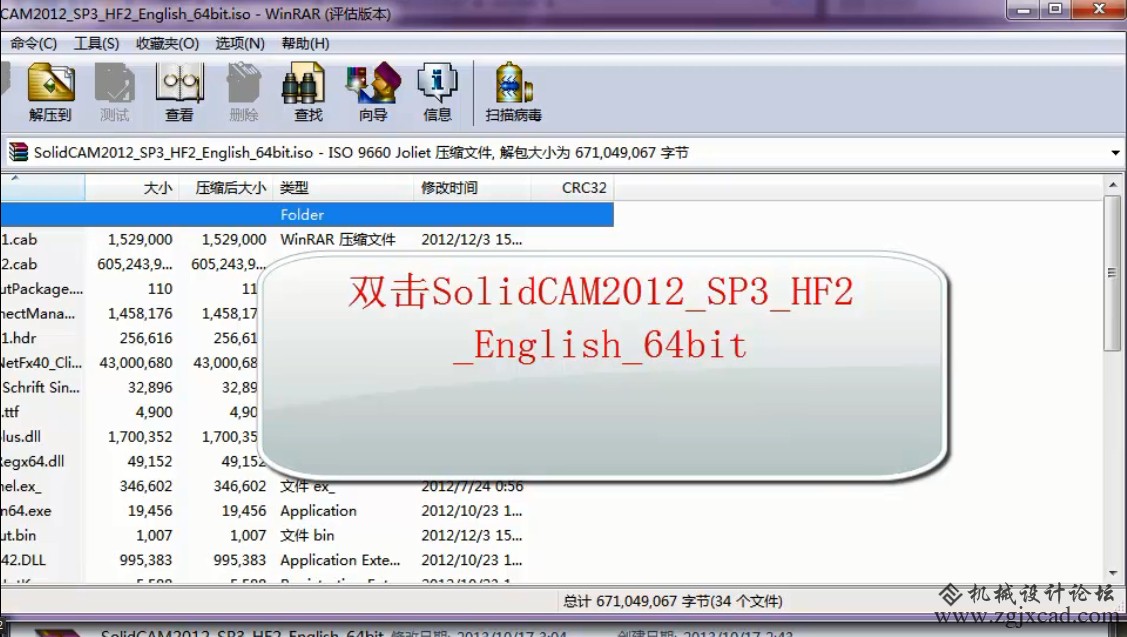Click the status bar total 671,049,067 text
1127x637 pixels.
[673, 601]
